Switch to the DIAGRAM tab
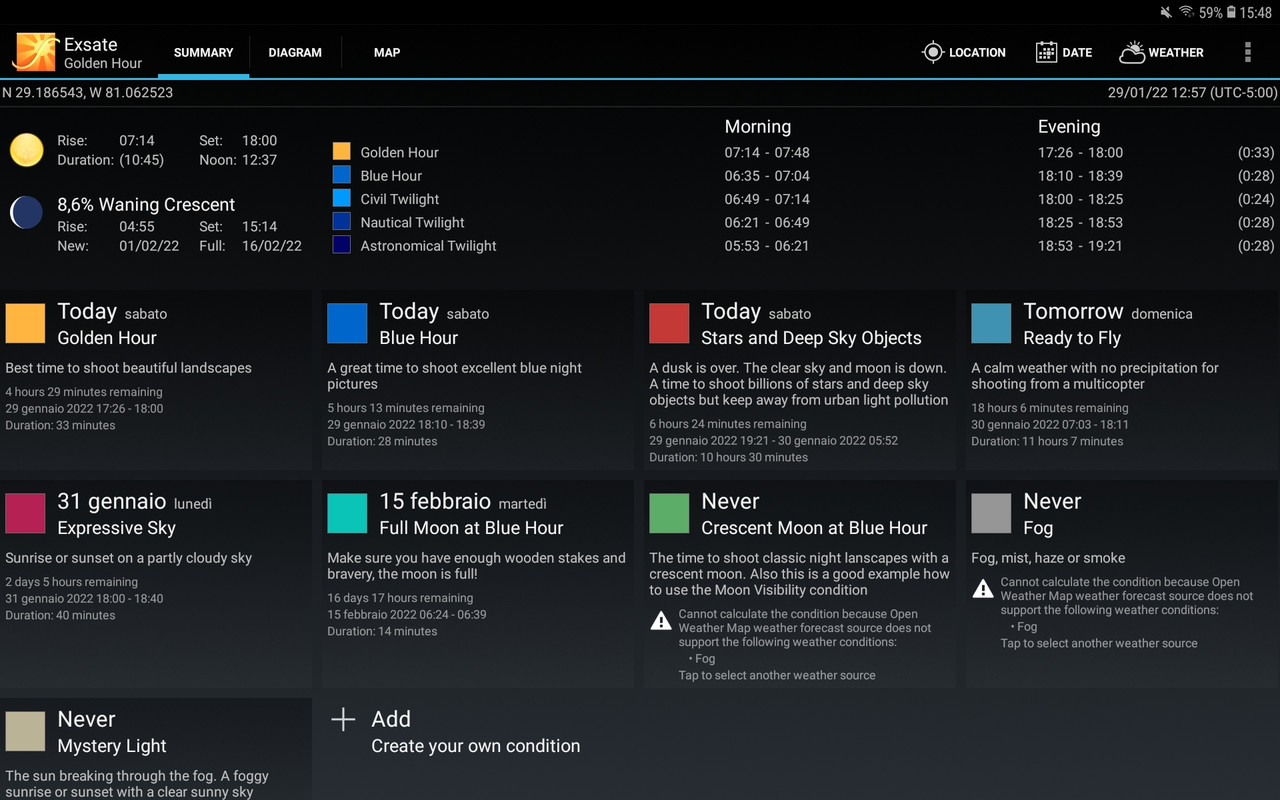This screenshot has height=800, width=1280. pos(295,53)
